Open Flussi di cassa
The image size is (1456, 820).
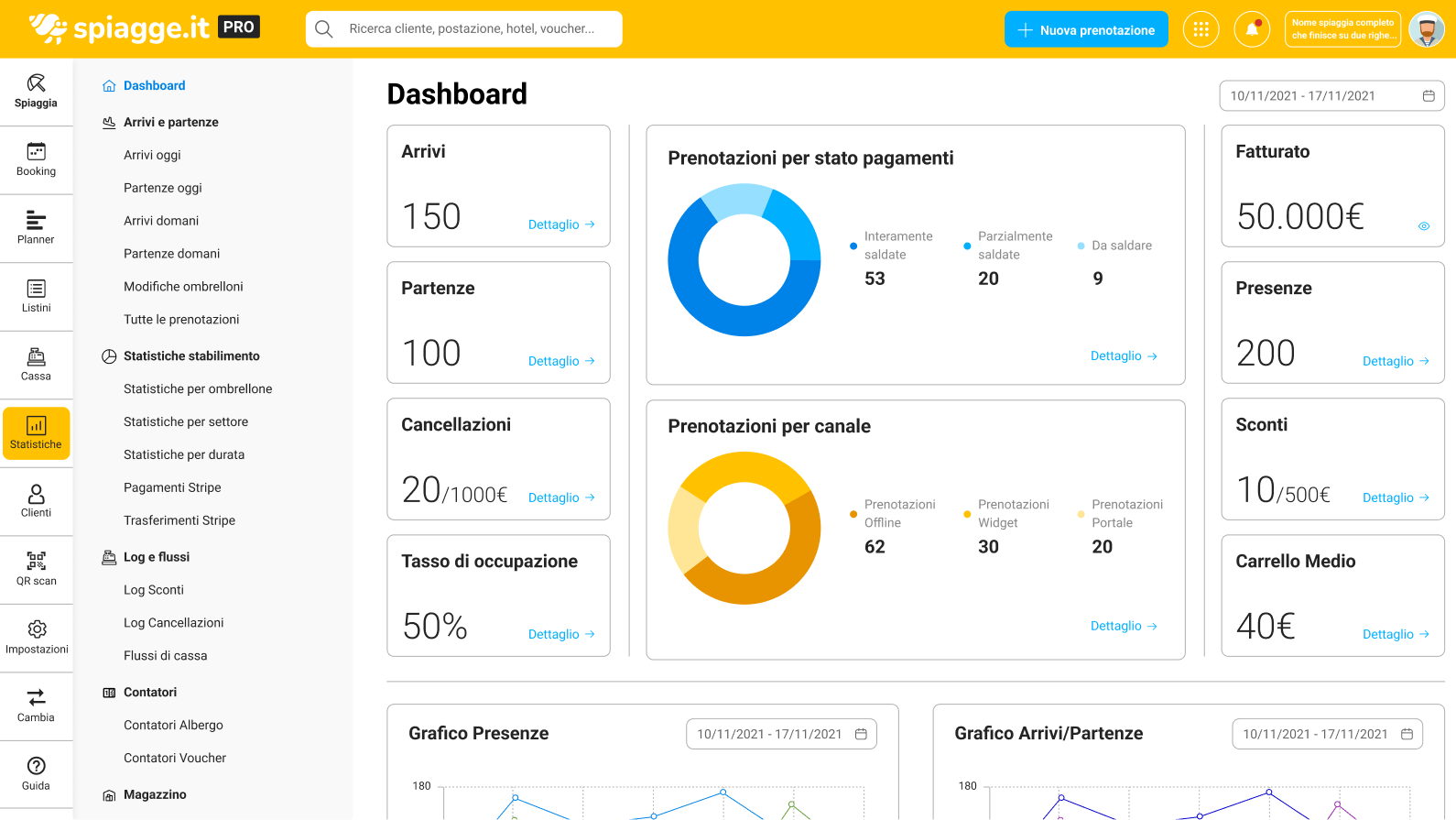point(165,657)
